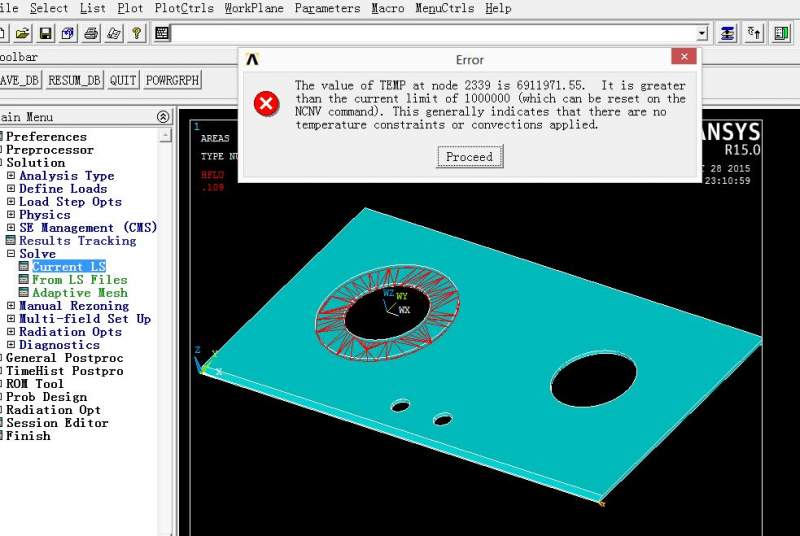
Task: Expand the Load Step Opts node
Action: (x=11, y=201)
